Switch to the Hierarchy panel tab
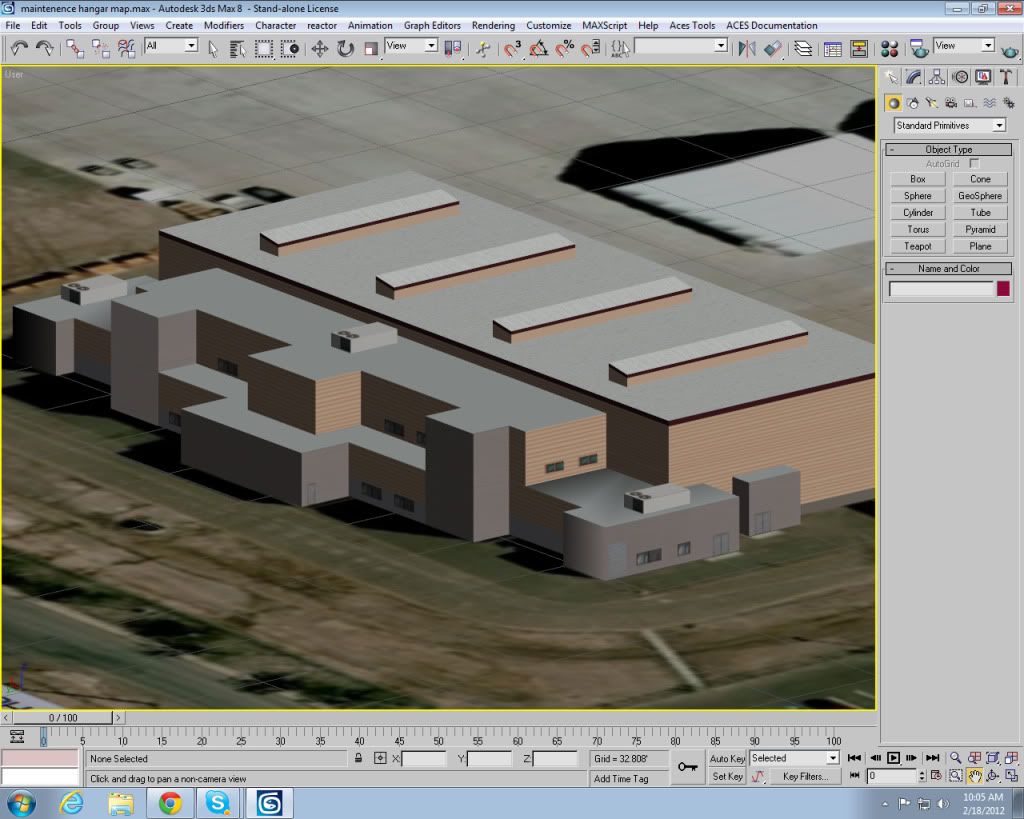This screenshot has width=1024, height=819. point(937,77)
